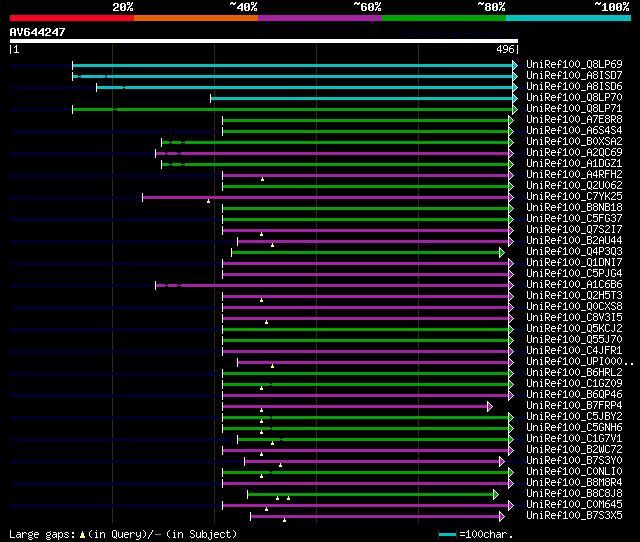Viewport: 640px width, 542px height.
Task: Open the UniRef100_A8ISD6 subject label
Action: [574, 87]
